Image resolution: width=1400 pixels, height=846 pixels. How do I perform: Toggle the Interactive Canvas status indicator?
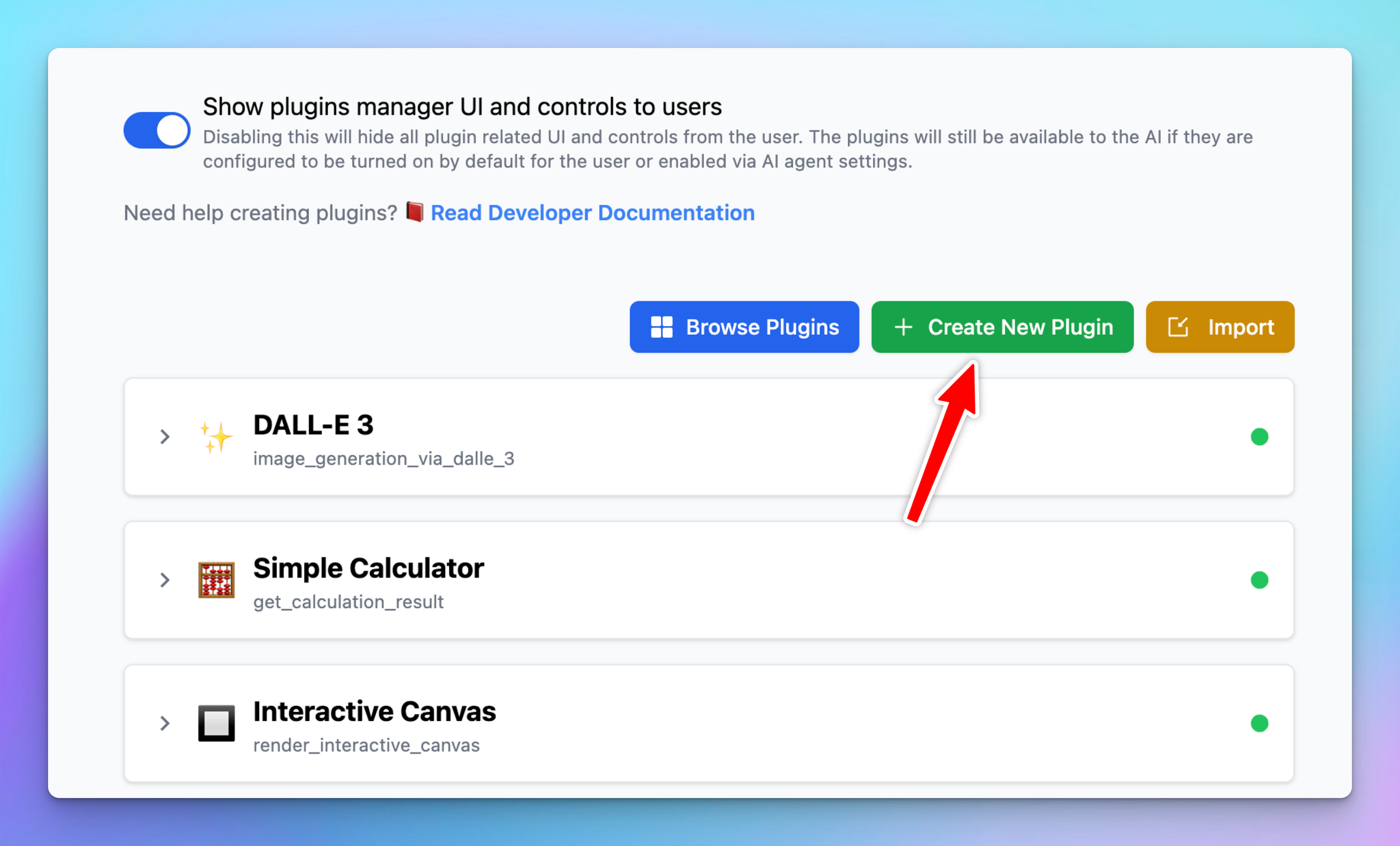(1258, 723)
